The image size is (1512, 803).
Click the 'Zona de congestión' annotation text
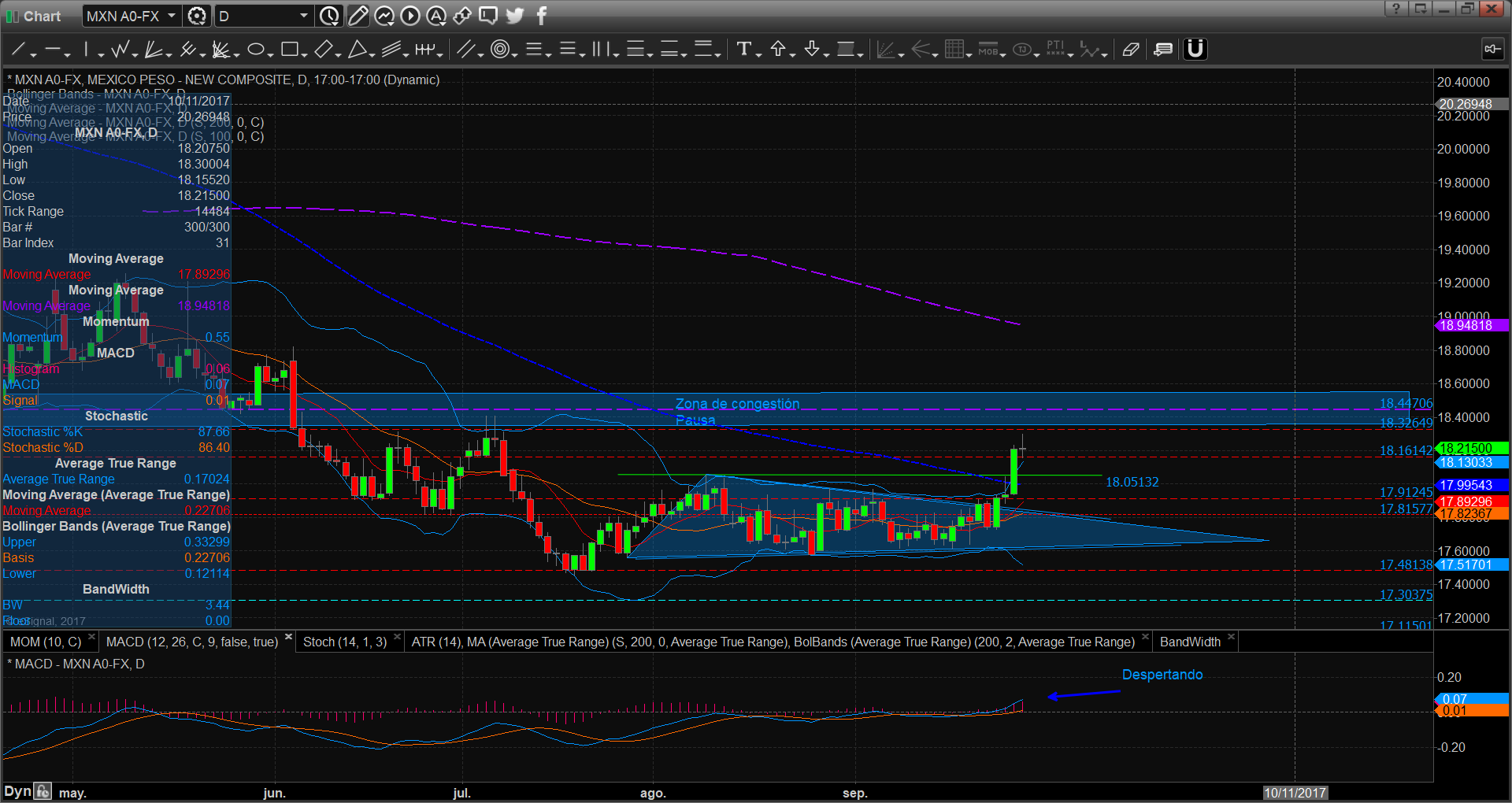[x=737, y=404]
